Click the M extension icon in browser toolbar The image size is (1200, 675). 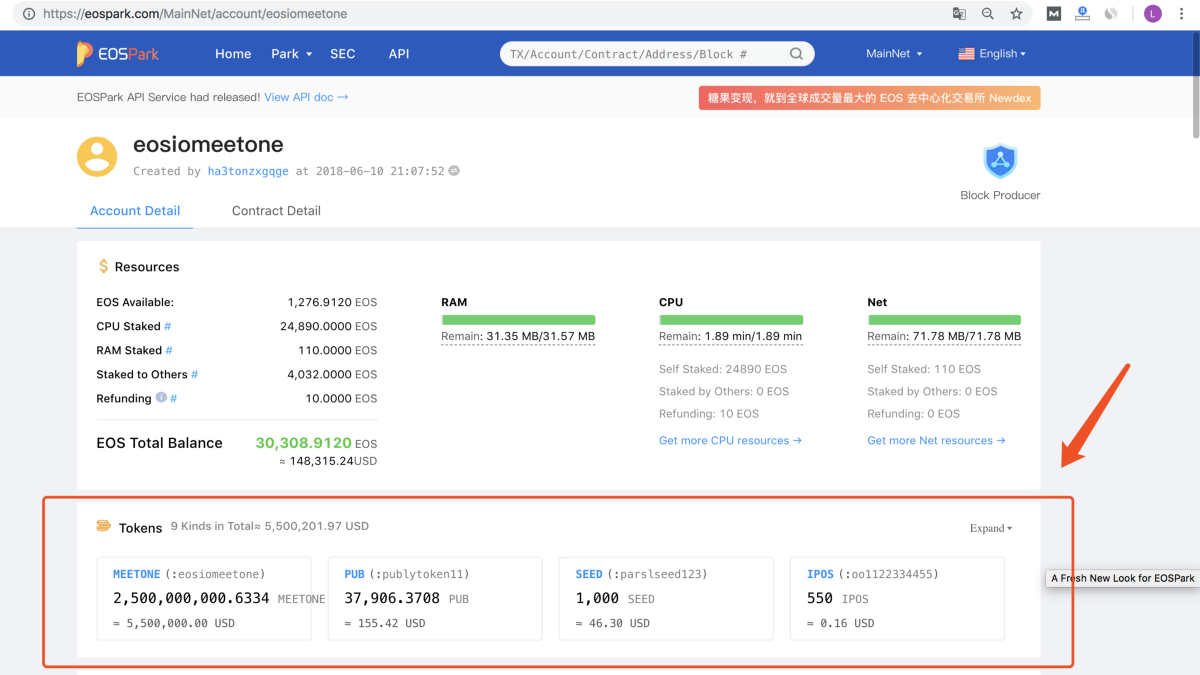tap(1054, 14)
